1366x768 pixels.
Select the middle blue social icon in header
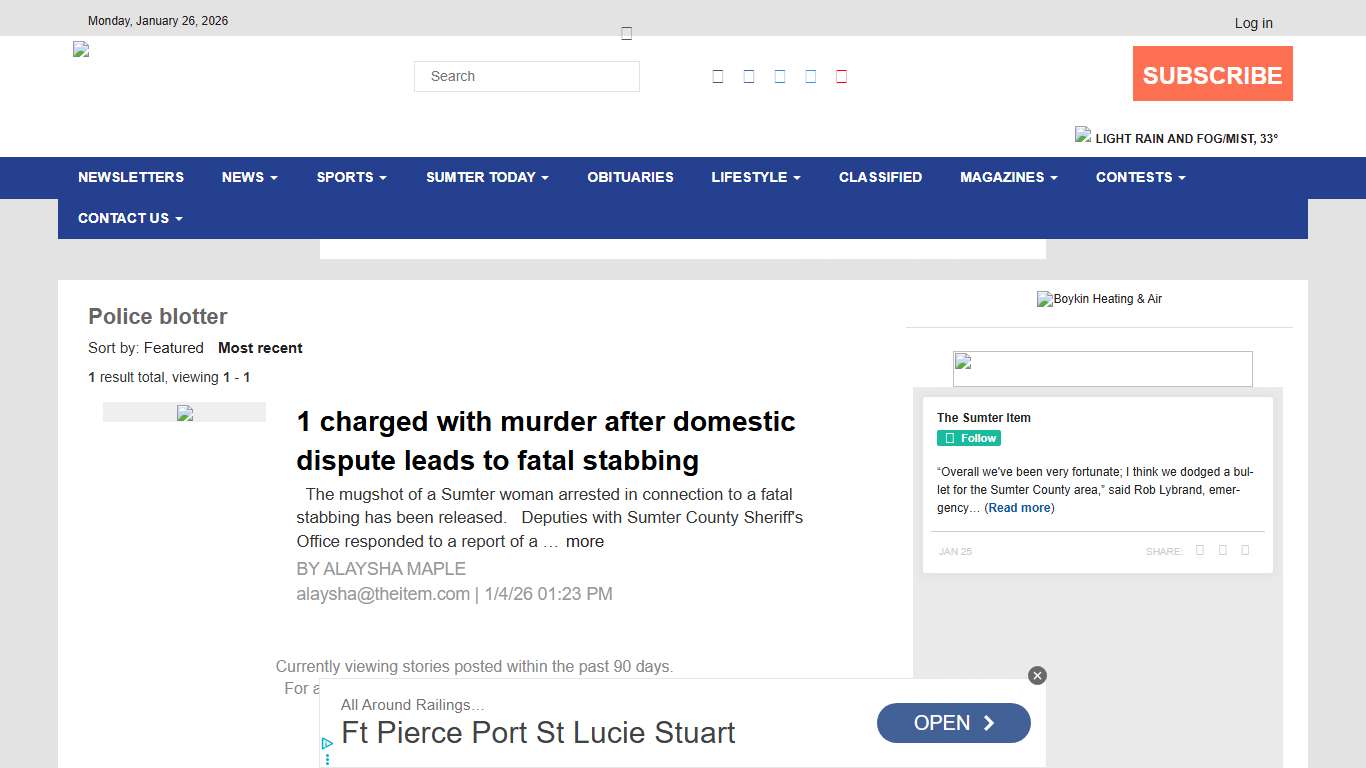(779, 75)
